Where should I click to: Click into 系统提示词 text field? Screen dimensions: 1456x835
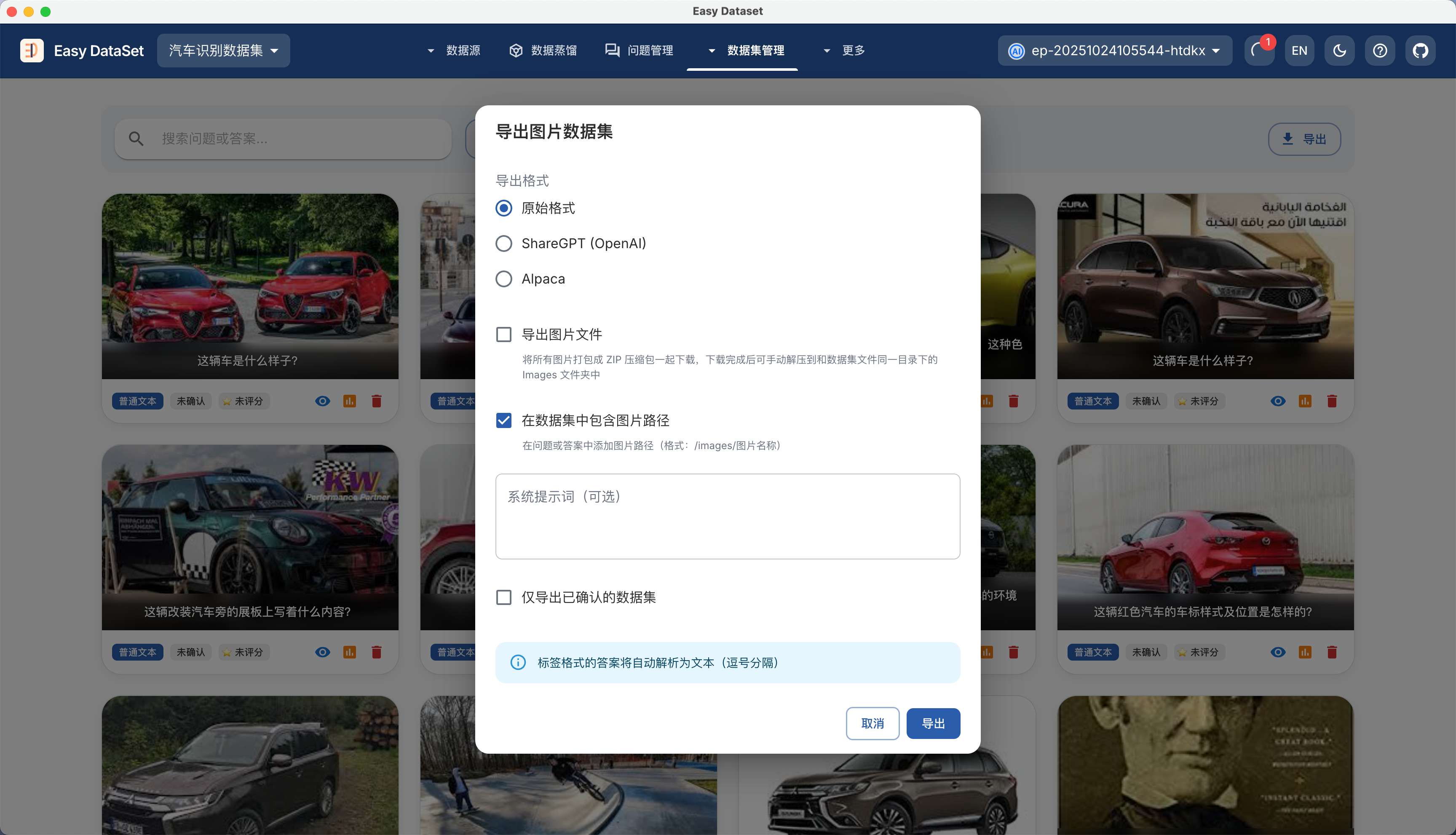point(727,516)
